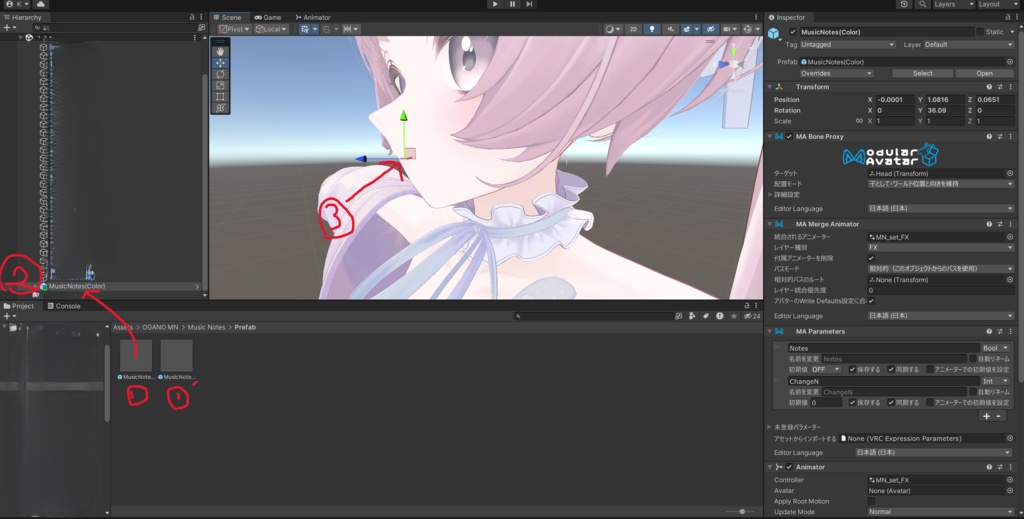Click the global search magnifier icon
Viewport: 1024px width, 519px height.
point(922,4)
